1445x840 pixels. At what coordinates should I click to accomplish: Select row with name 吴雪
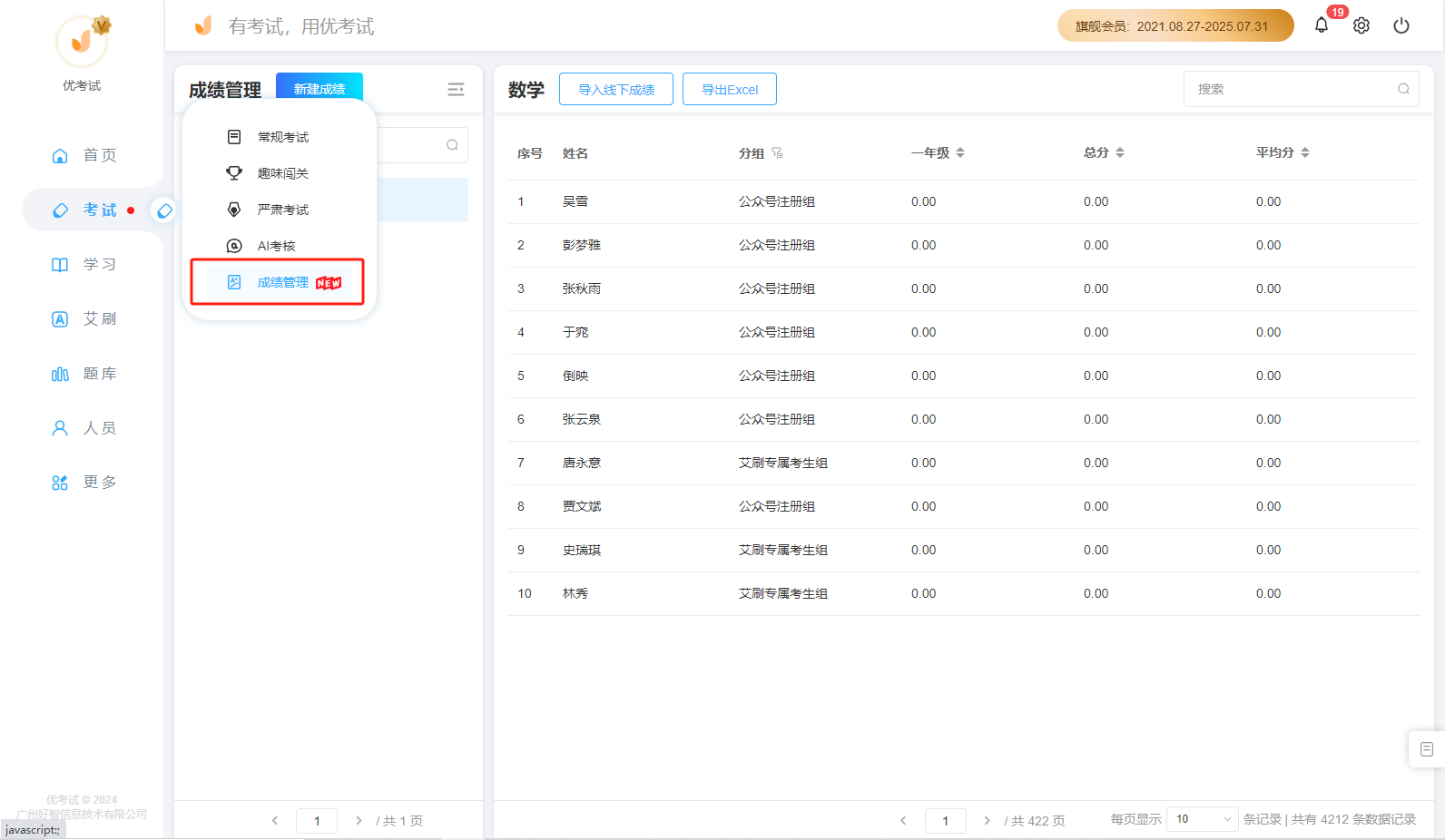pyautogui.click(x=964, y=201)
